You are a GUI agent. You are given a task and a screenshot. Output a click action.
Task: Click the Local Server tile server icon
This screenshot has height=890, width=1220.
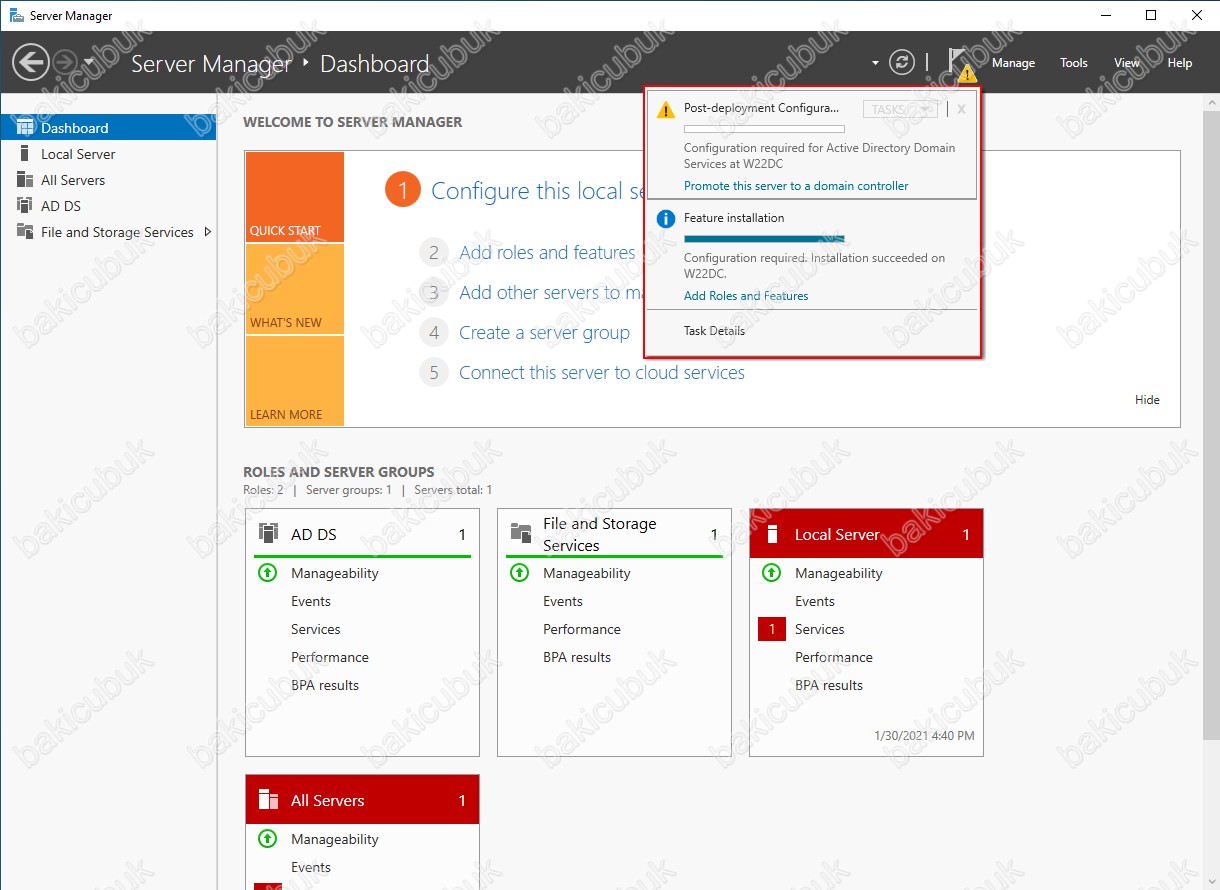click(x=771, y=534)
